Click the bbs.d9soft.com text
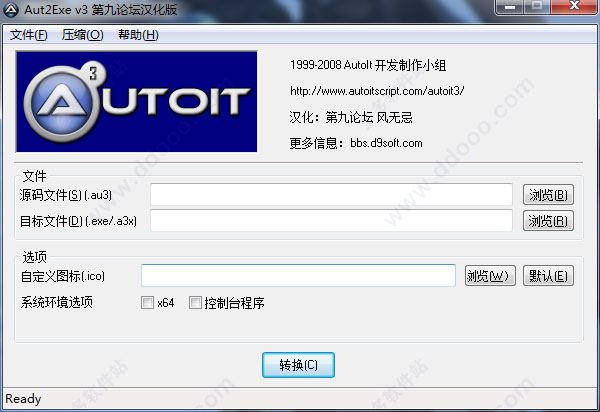Screen dimensions: 600x412 386,143
